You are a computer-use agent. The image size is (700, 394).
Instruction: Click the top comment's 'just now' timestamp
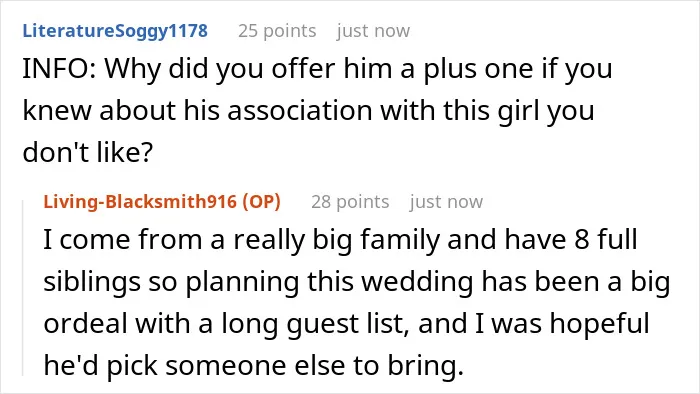[x=373, y=31]
